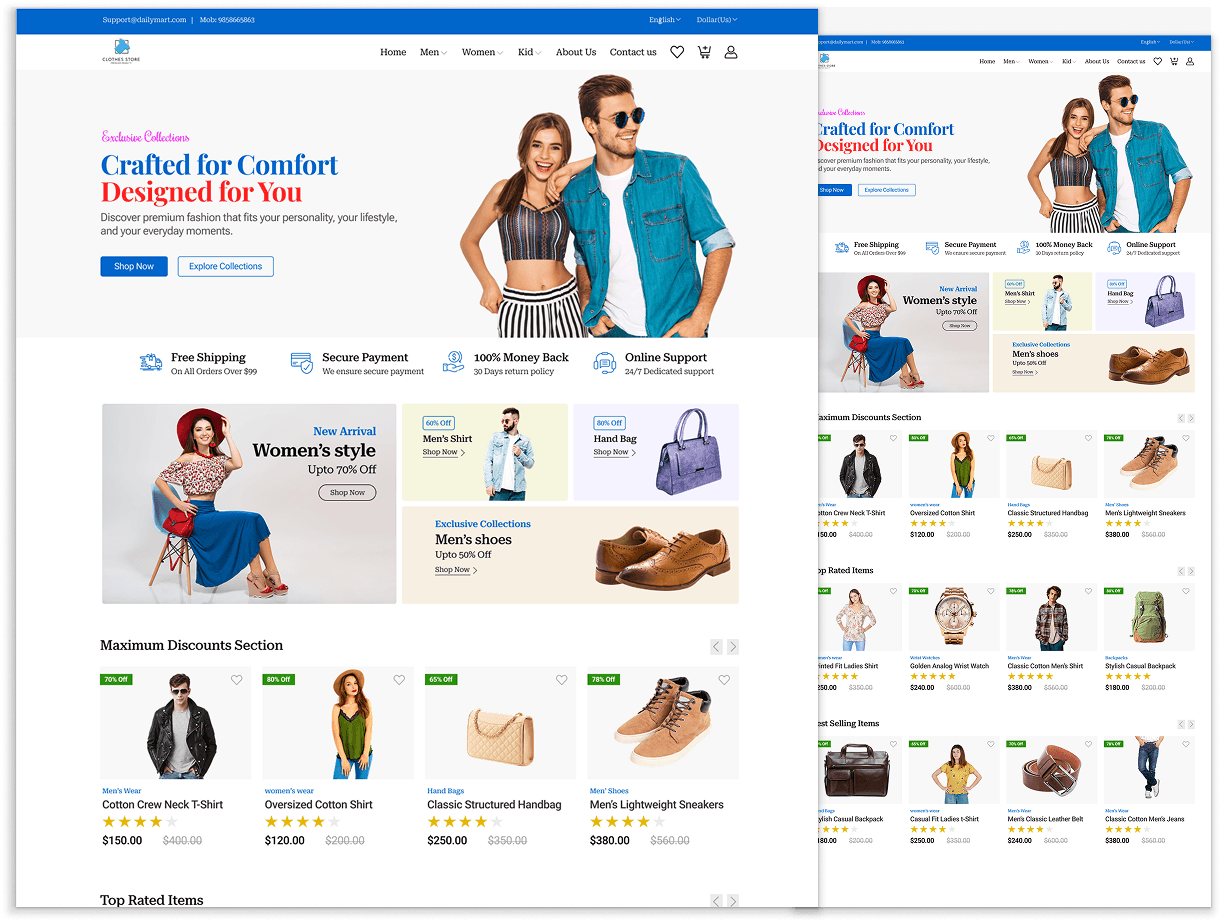Open the Dollar(US) currency dropdown in front page
Viewport: 1222px width, 922px height.
717,20
